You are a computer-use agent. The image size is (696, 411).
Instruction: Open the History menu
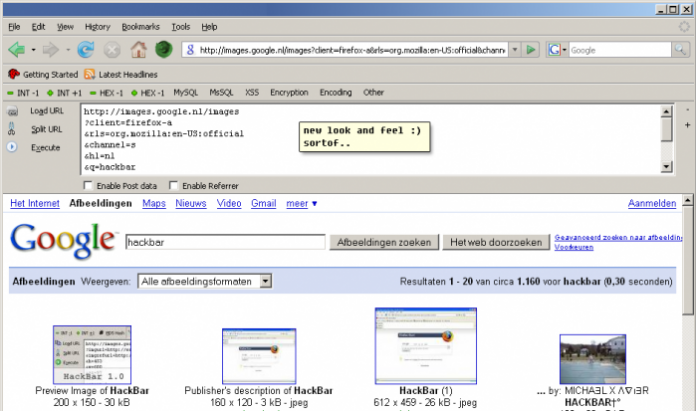pos(97,27)
